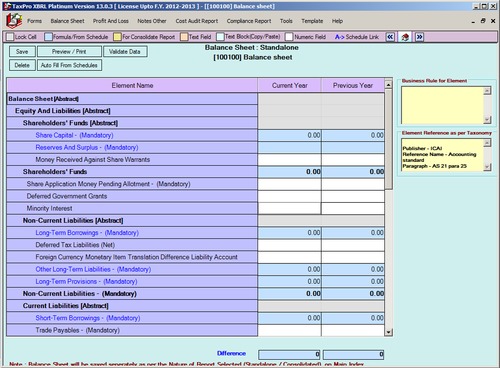Image resolution: width=500 pixels, height=368 pixels.
Task: Open the Forms menu
Action: [x=34, y=21]
